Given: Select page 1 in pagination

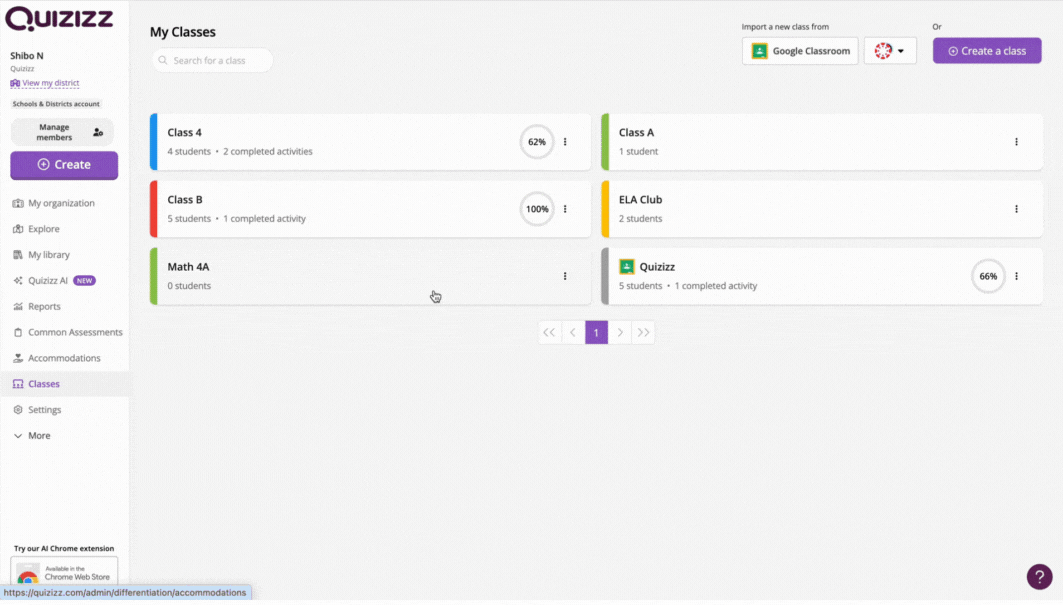Looking at the screenshot, I should coord(597,332).
